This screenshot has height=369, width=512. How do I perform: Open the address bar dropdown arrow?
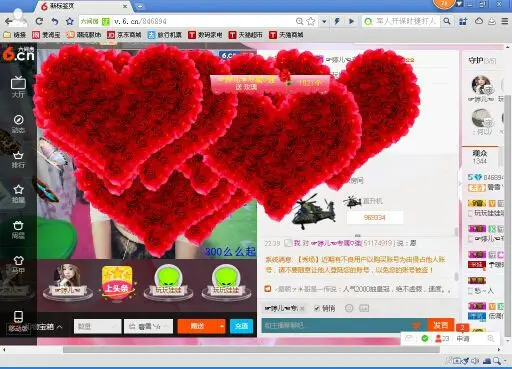pos(324,21)
